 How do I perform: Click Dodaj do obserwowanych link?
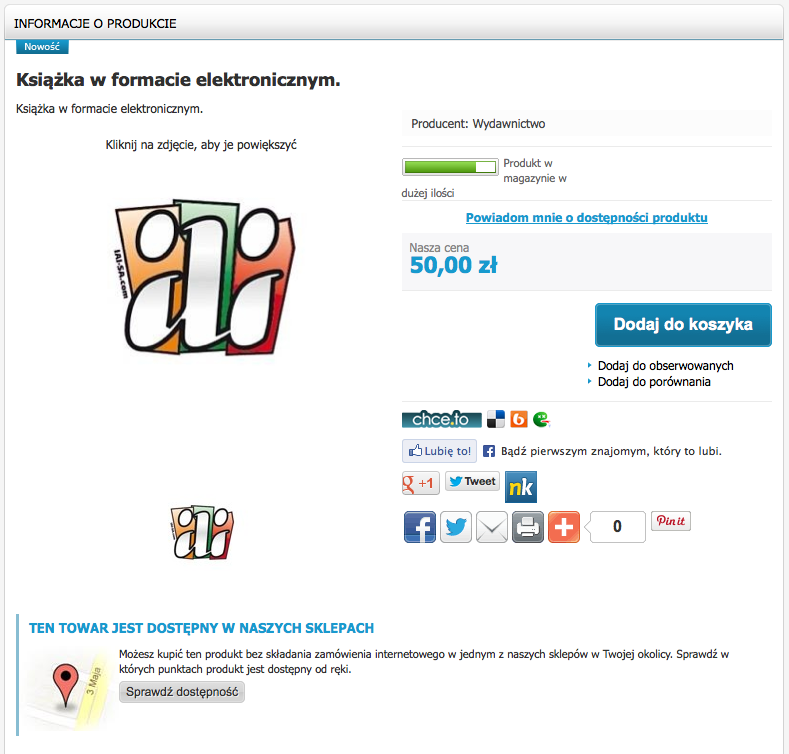tap(665, 366)
